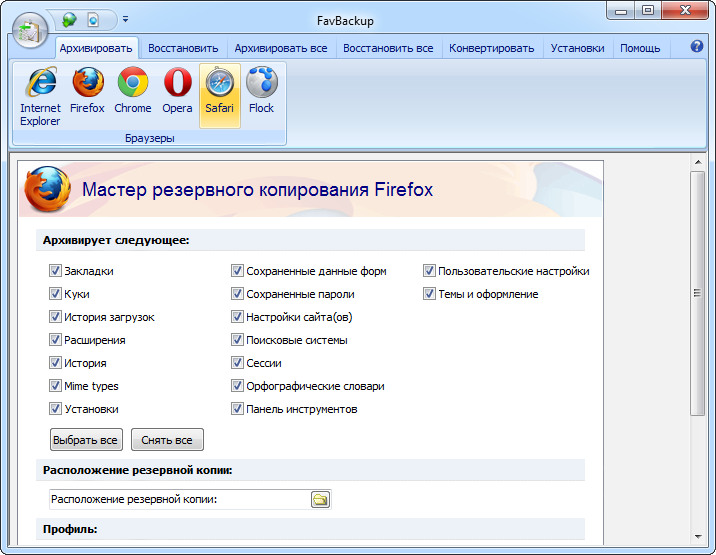Uncheck the Сессии checkbox
716x555 pixels.
pos(237,363)
